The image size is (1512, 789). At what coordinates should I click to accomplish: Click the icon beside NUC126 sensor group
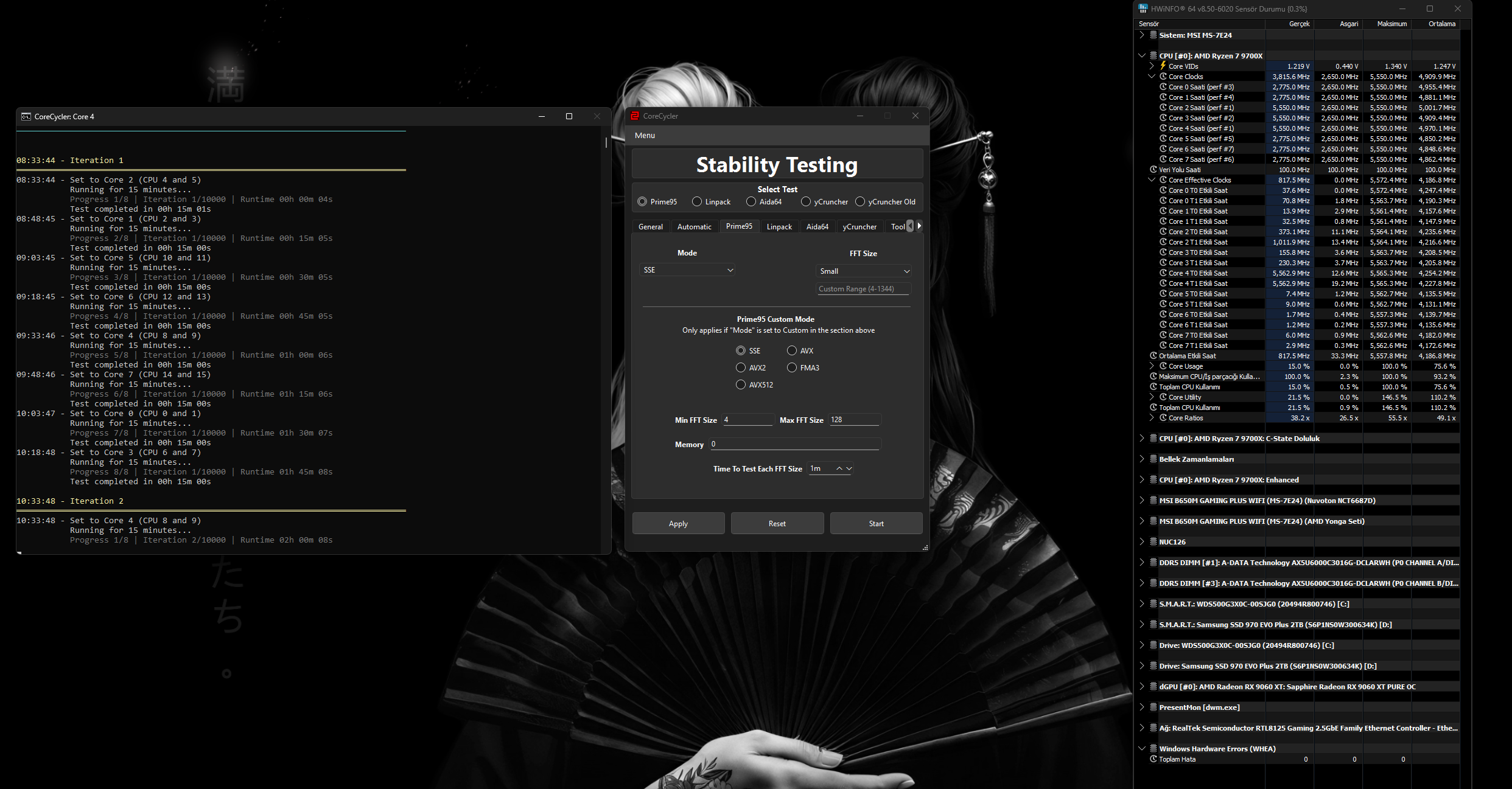point(1153,541)
